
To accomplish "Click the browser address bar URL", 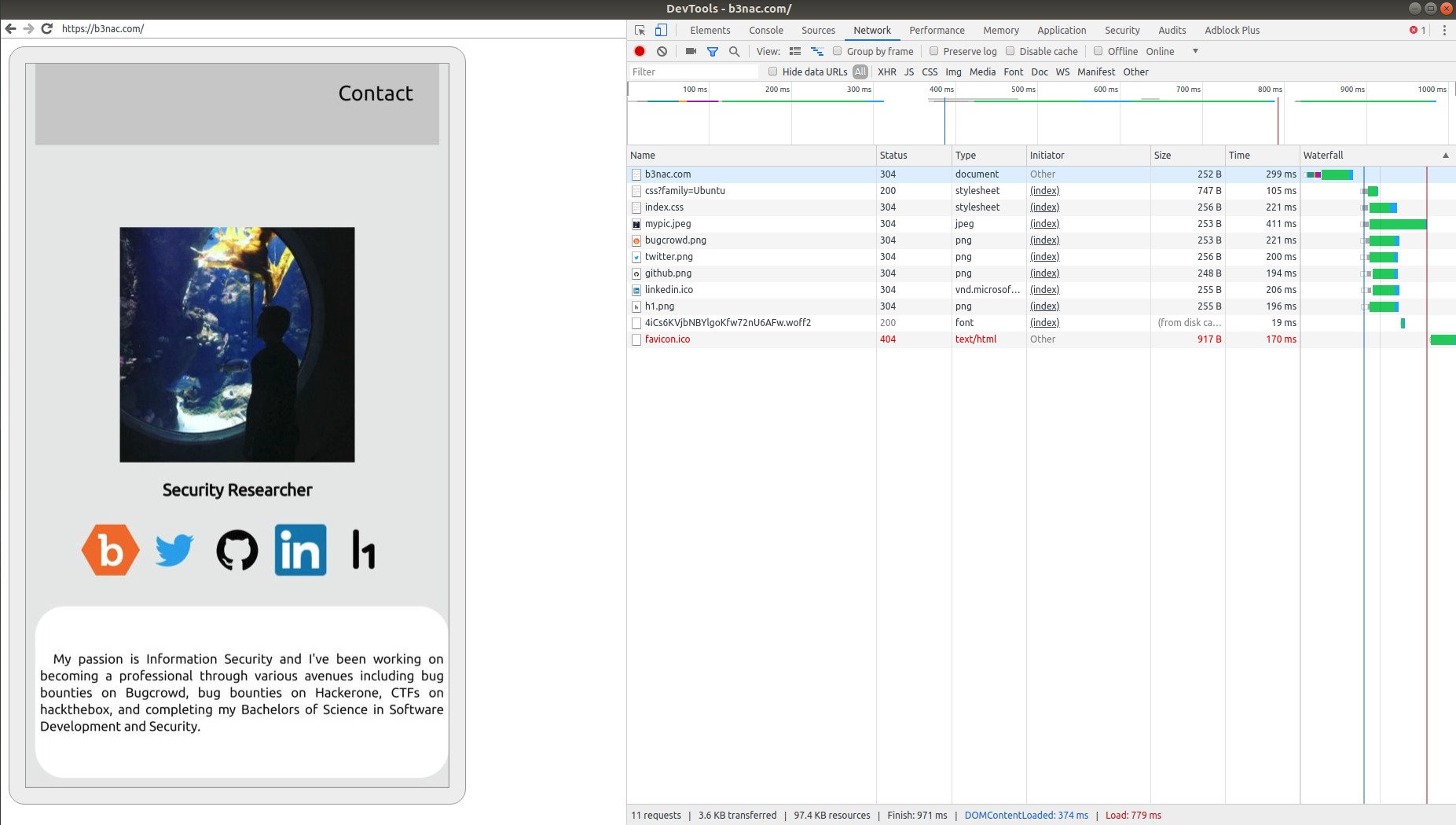I will point(103,28).
